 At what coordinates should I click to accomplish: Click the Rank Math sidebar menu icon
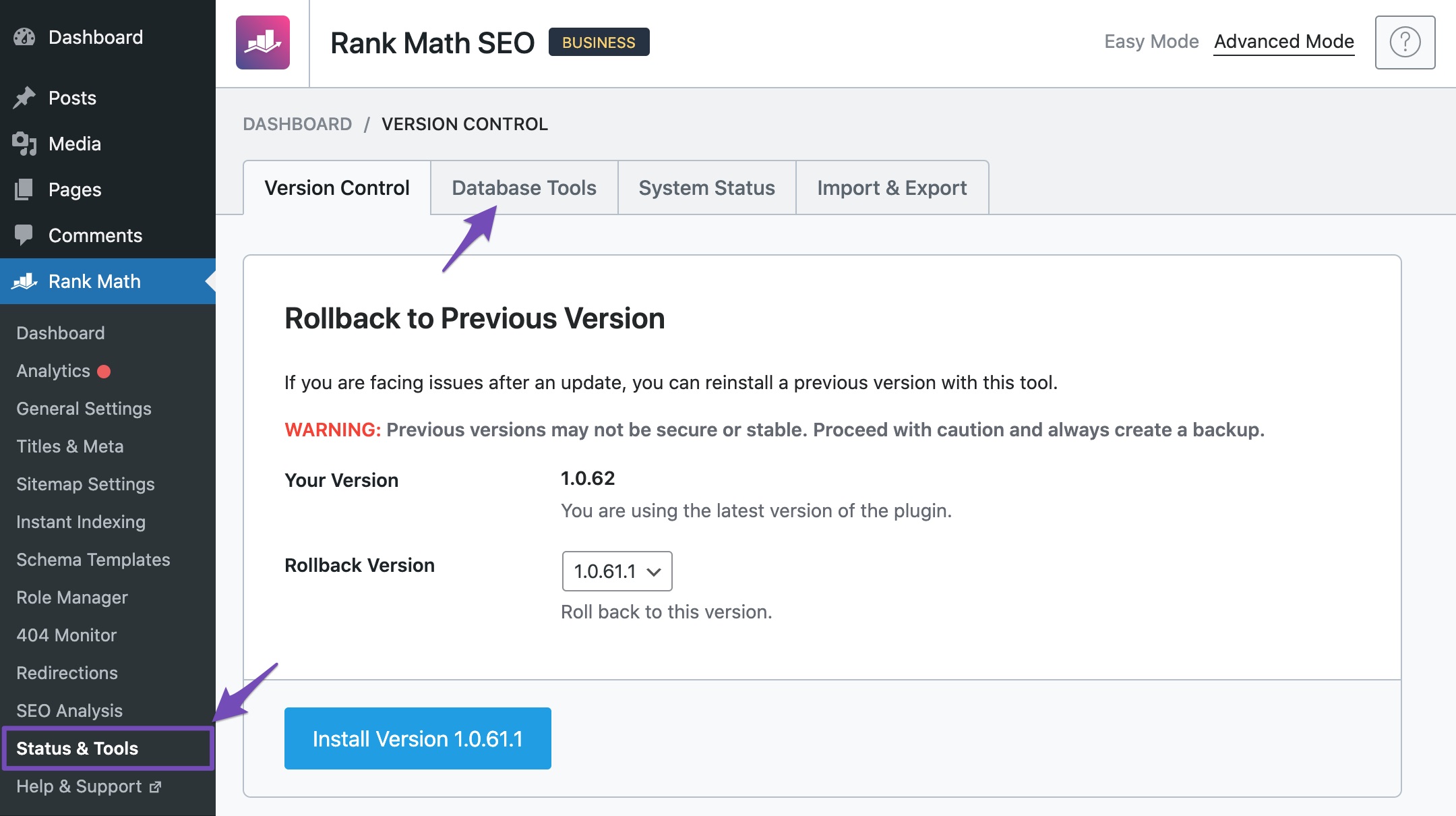point(24,281)
